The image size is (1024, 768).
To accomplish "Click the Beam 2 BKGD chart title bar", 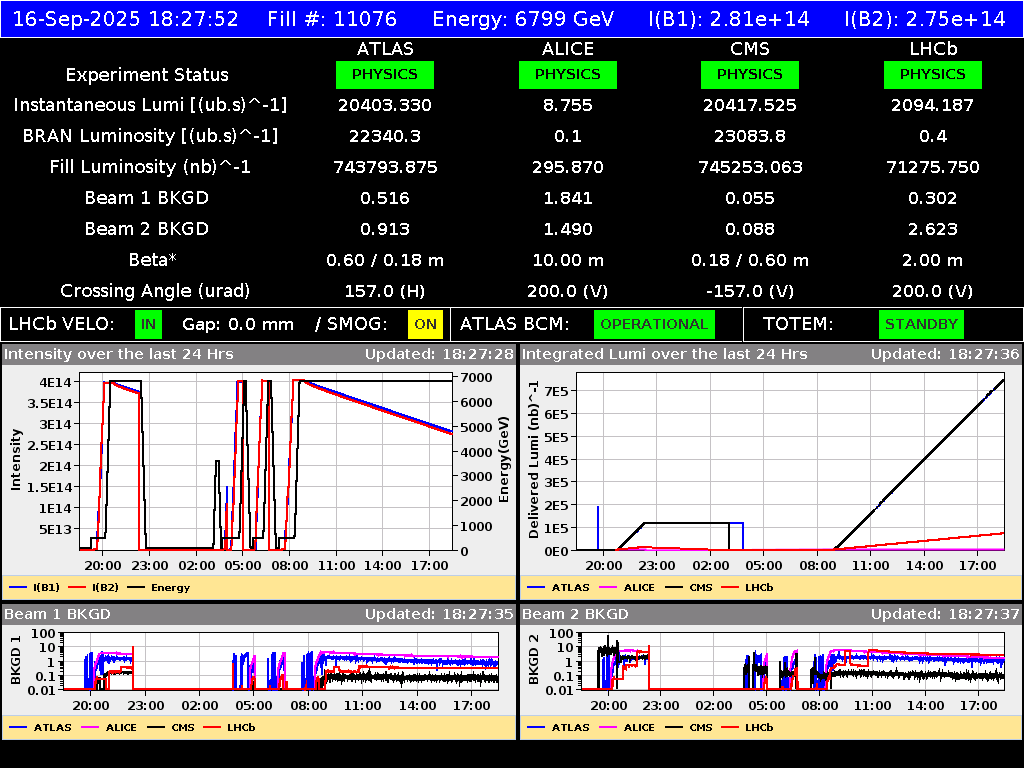I will [x=771, y=614].
